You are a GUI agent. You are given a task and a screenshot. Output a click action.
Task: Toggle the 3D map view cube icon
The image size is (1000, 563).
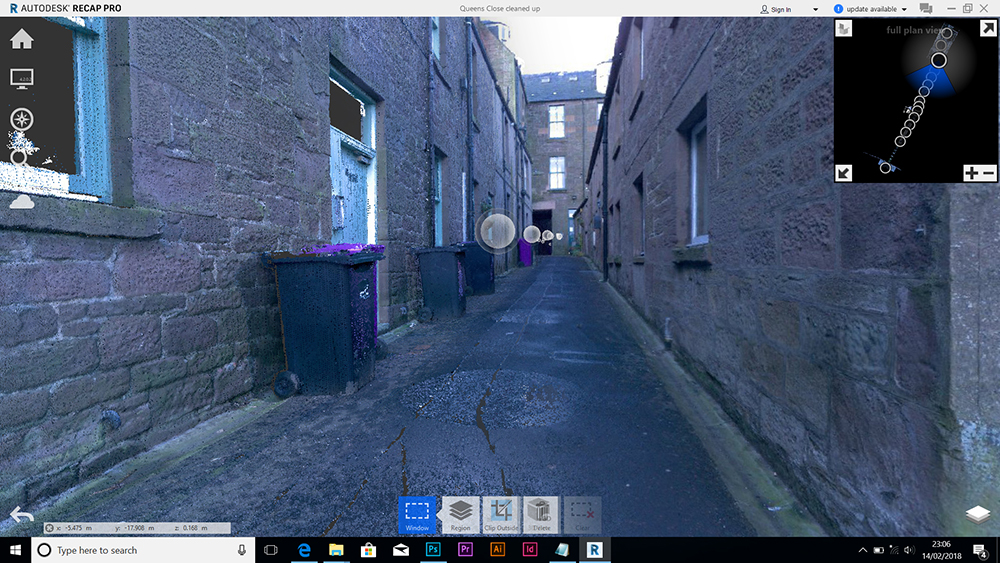(x=844, y=29)
